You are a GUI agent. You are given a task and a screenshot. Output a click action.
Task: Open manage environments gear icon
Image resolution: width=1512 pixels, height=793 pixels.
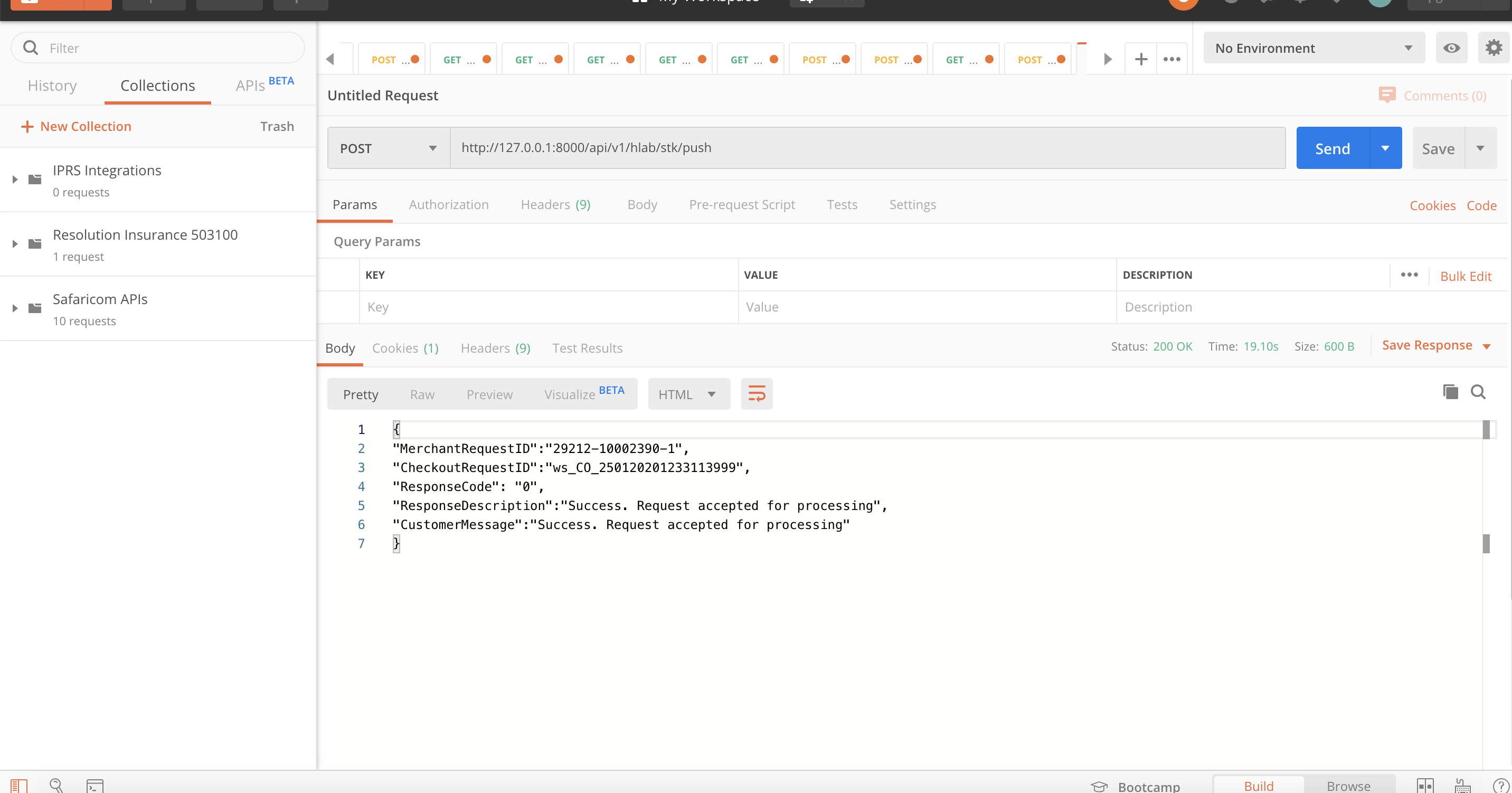click(x=1493, y=48)
